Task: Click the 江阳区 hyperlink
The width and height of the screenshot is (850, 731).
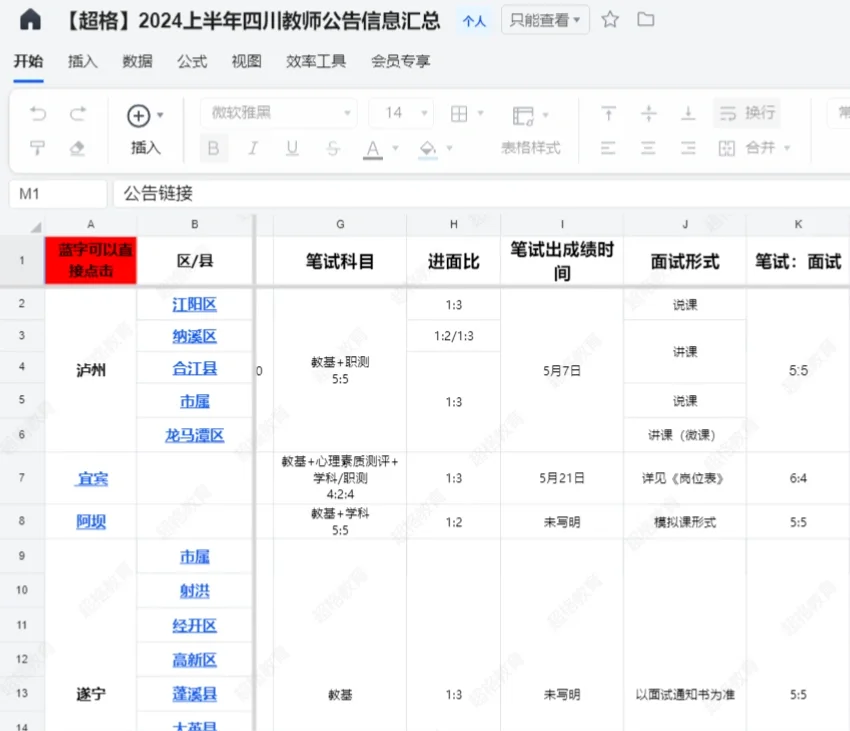Action: point(194,303)
